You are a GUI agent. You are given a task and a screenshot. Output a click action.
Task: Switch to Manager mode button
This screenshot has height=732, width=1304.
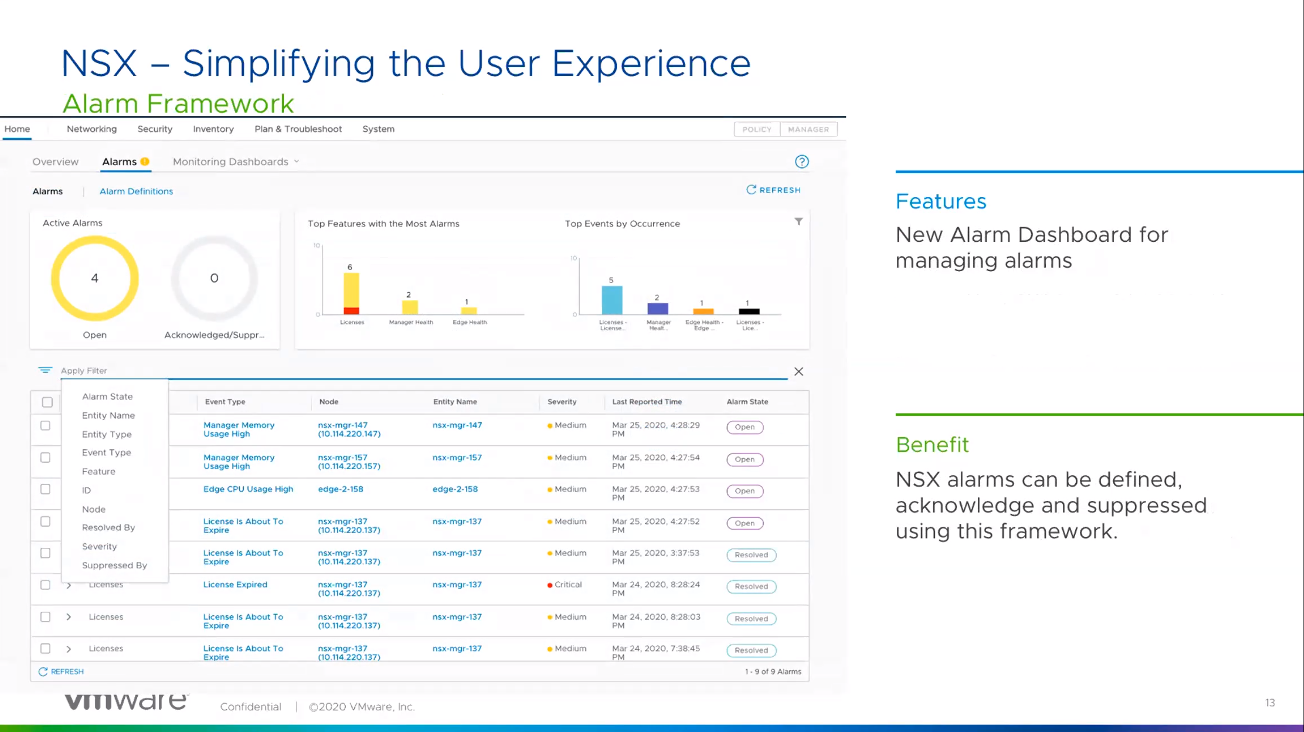click(808, 129)
